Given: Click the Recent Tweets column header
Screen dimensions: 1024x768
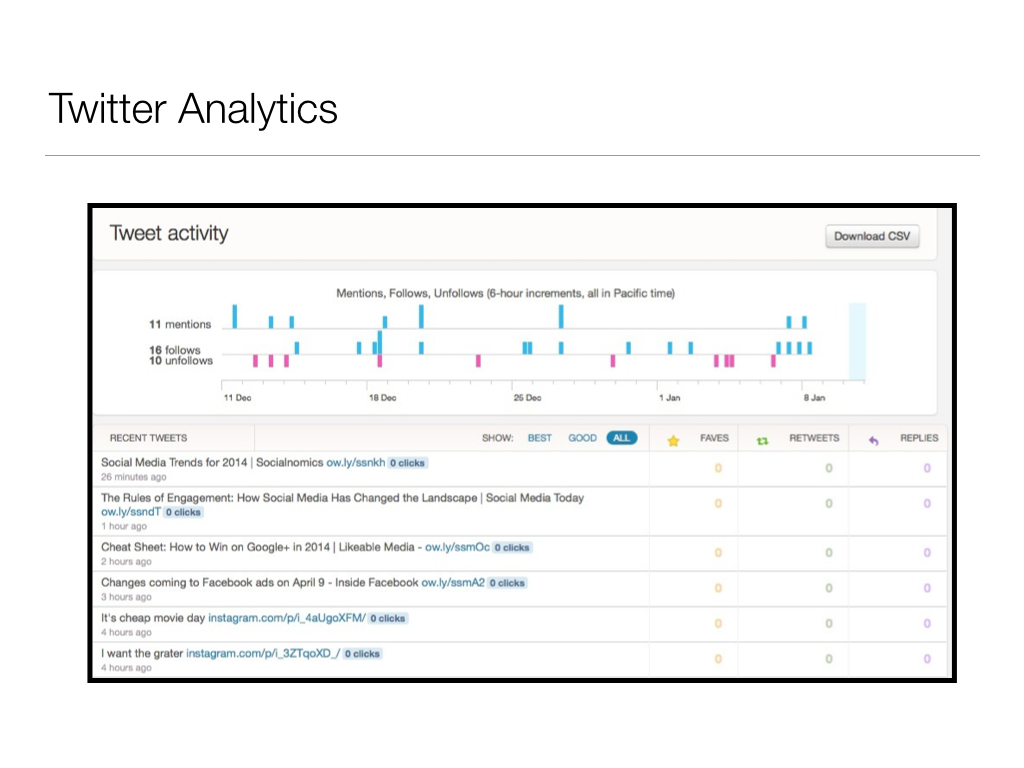Looking at the screenshot, I should tap(148, 438).
